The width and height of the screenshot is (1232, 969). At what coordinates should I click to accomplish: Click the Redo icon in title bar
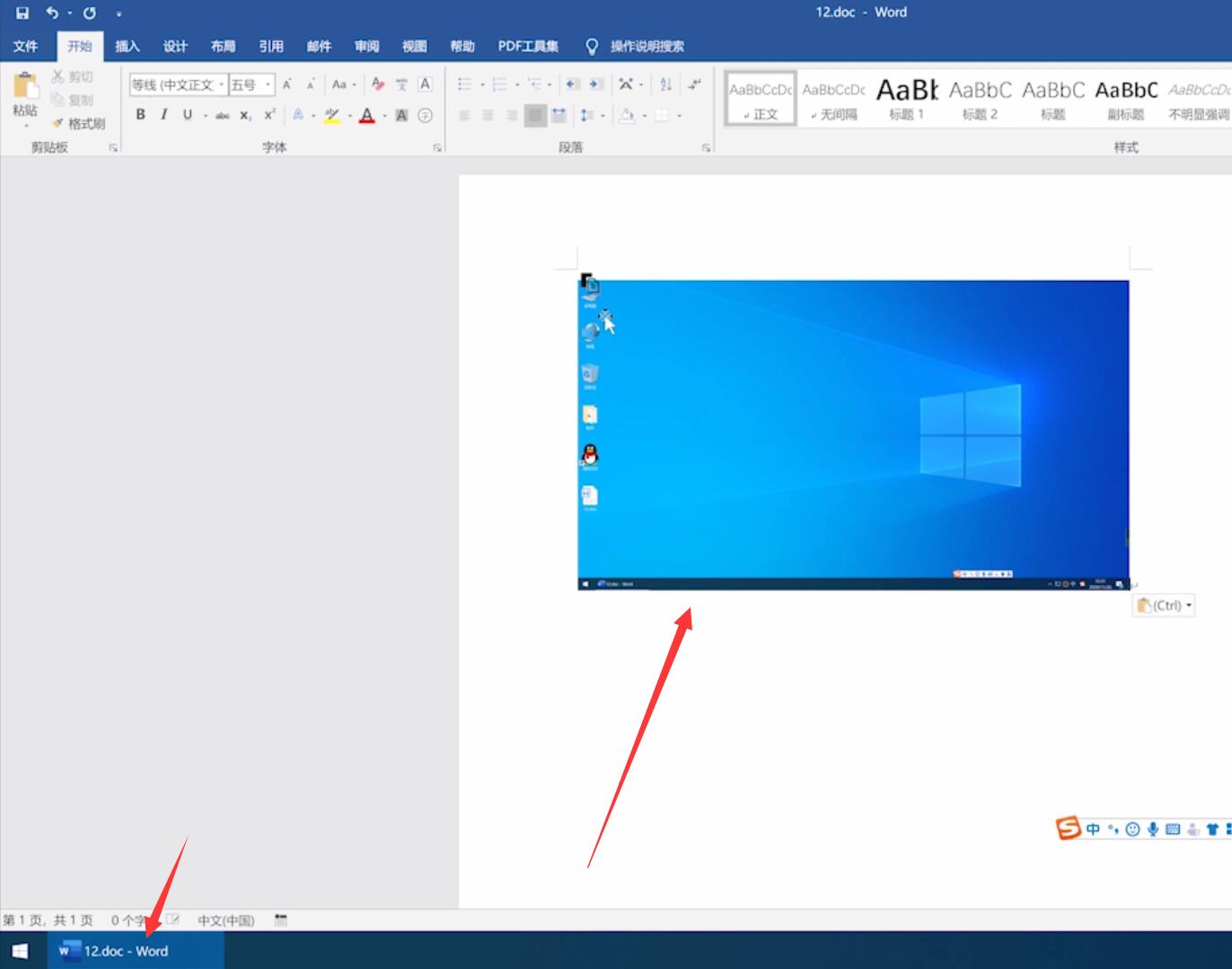point(90,13)
